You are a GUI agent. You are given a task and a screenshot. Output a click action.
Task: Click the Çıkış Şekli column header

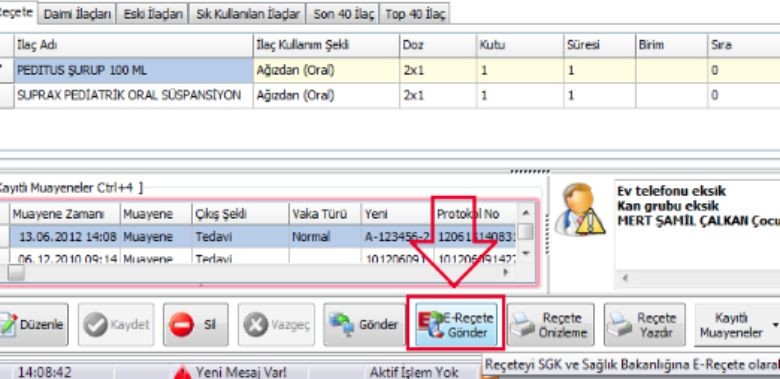point(240,214)
